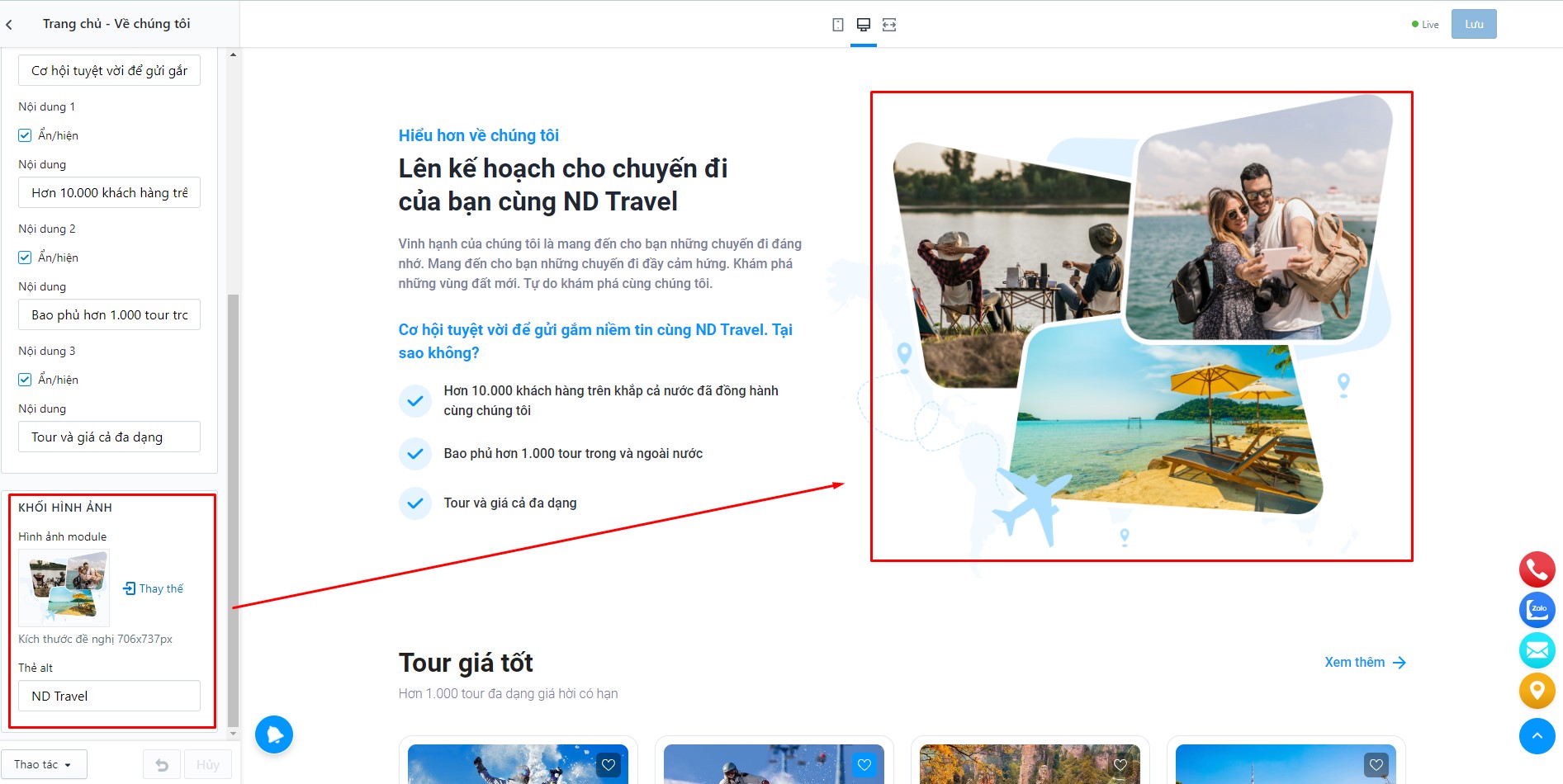1563x784 pixels.
Task: Click the 'Lên kế hoạch cho chuyến đi' heading
Action: [x=563, y=185]
